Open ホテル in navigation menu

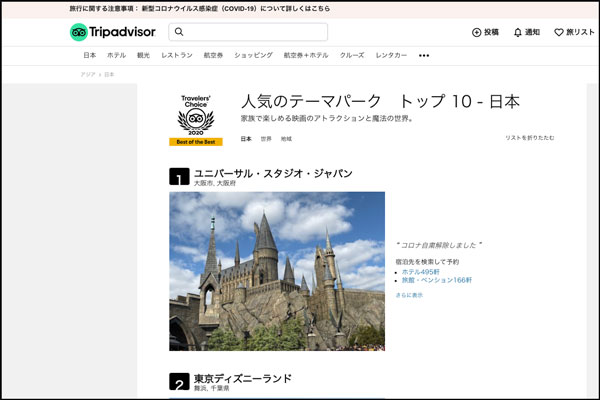tap(117, 55)
